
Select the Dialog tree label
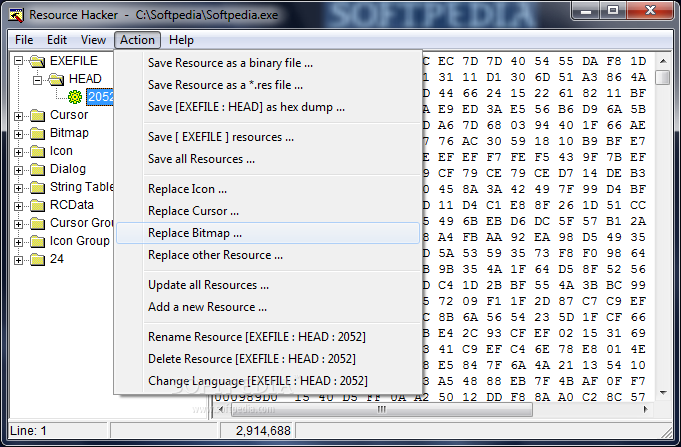click(68, 169)
